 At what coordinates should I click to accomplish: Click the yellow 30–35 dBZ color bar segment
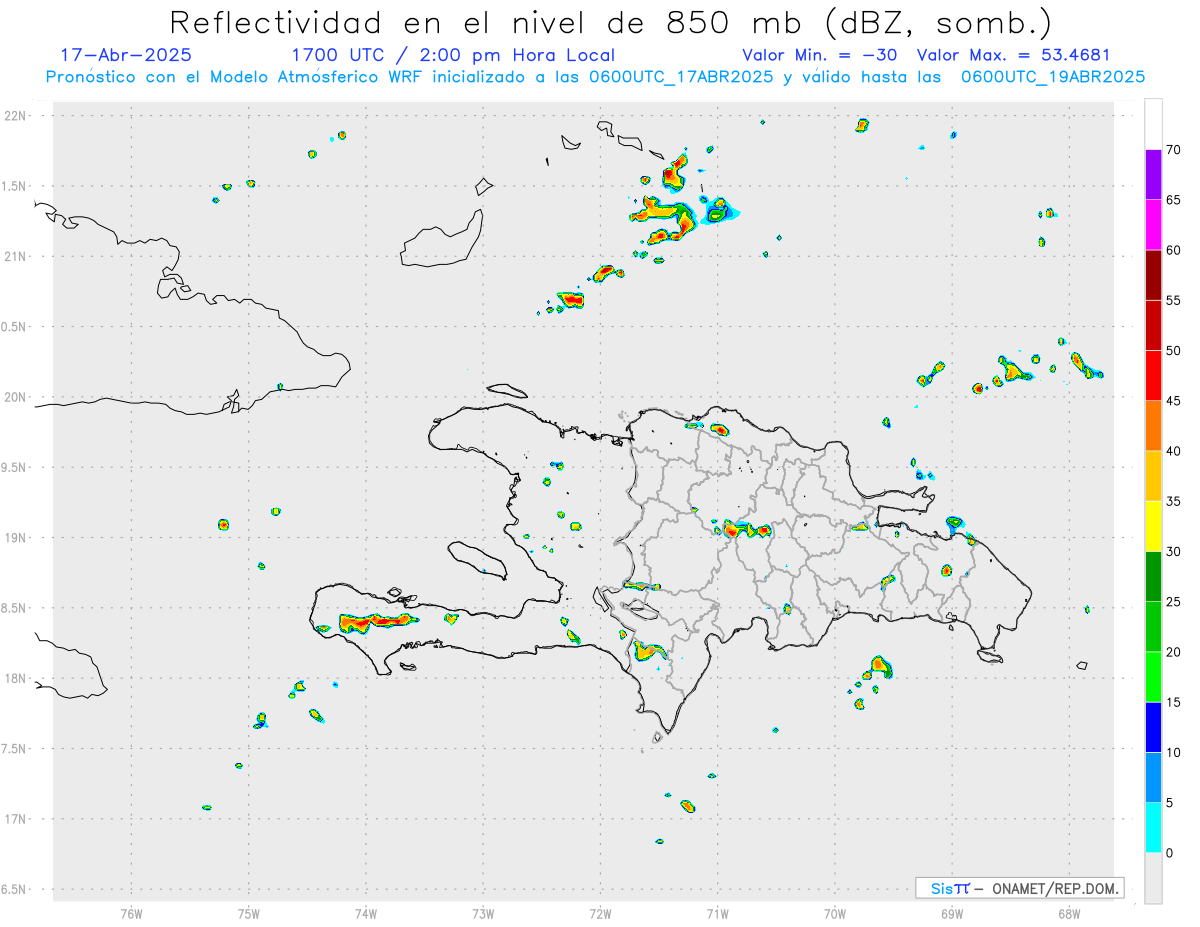coord(1153,526)
